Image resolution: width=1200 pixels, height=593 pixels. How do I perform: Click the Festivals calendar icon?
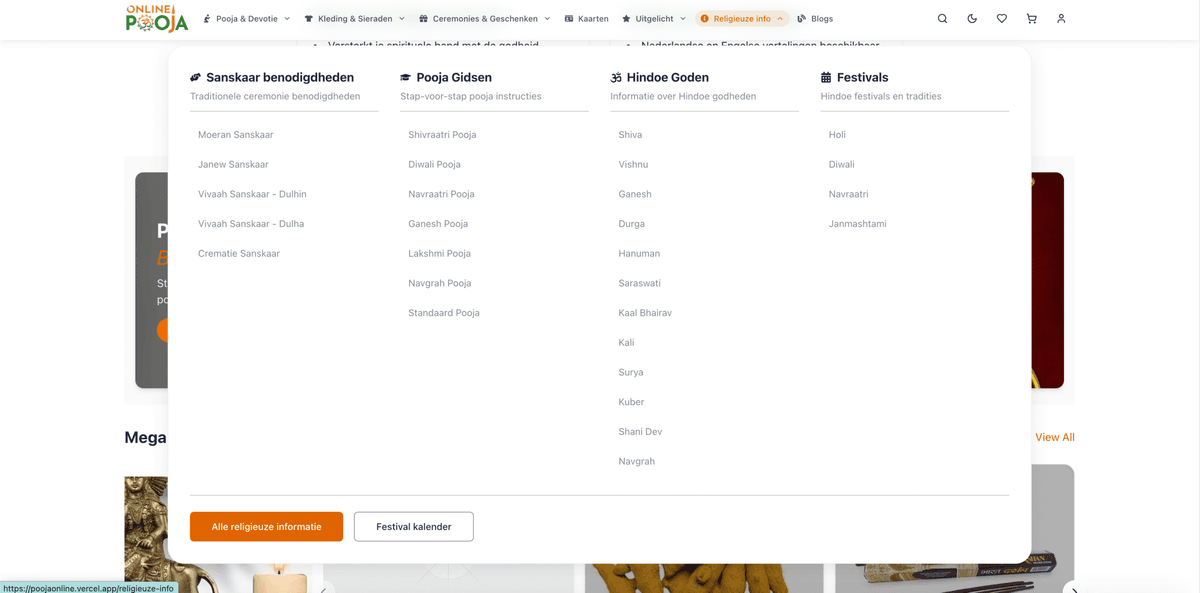pos(826,77)
